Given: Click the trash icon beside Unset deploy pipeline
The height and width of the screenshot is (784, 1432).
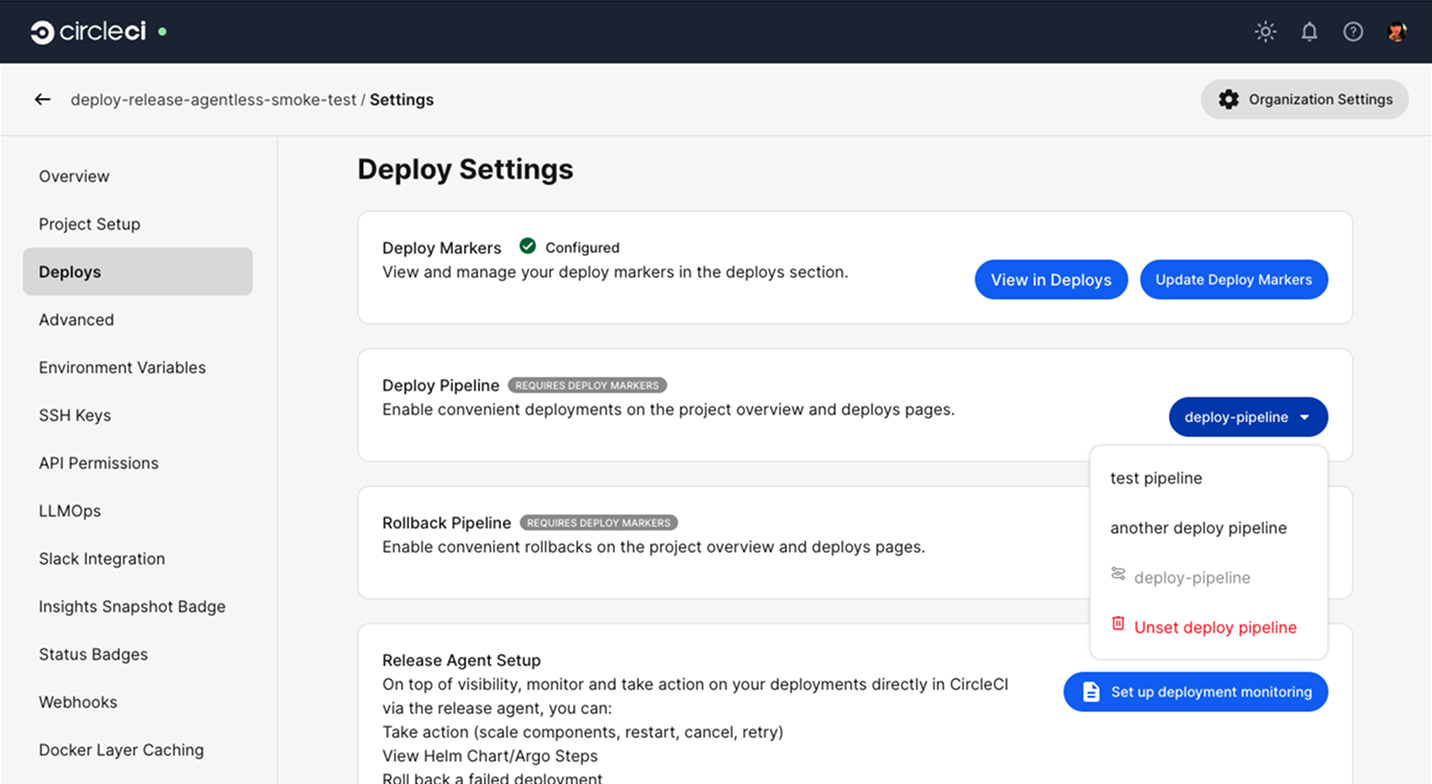Looking at the screenshot, I should 1118,624.
